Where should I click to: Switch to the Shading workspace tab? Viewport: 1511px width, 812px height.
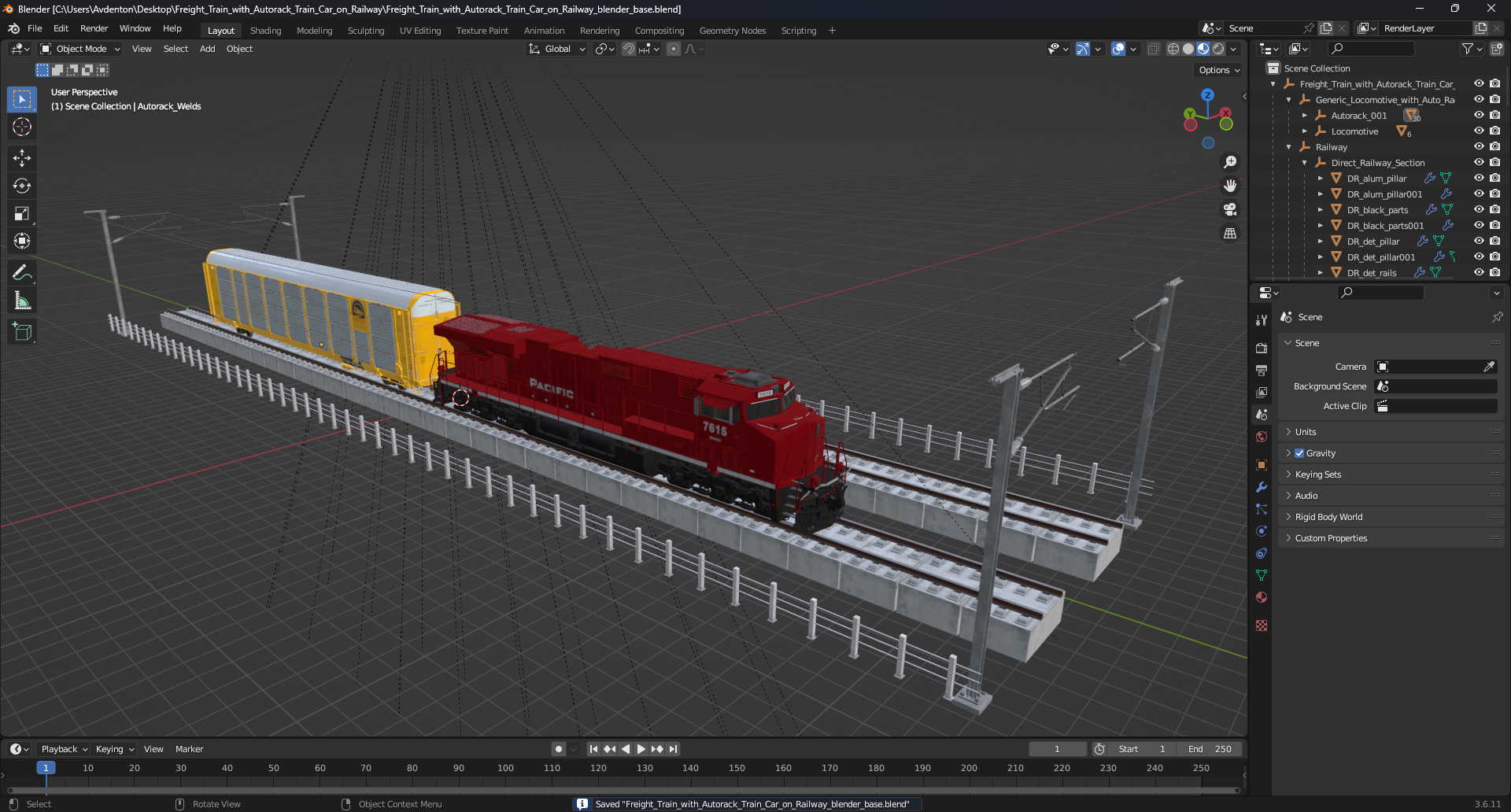tap(265, 31)
